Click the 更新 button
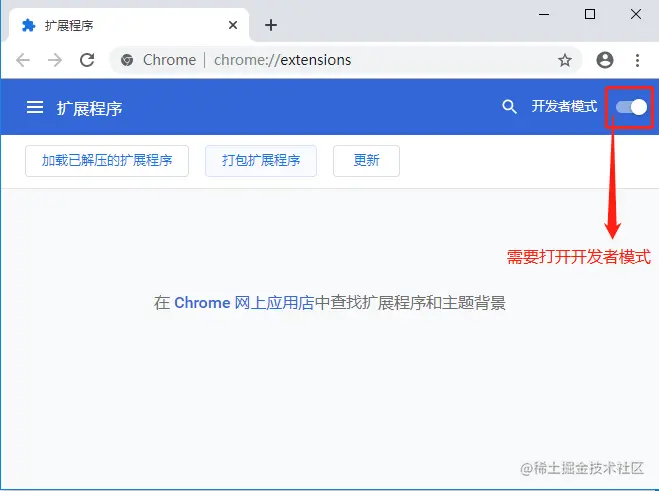Image resolution: width=659 pixels, height=491 pixels. pyautogui.click(x=366, y=161)
